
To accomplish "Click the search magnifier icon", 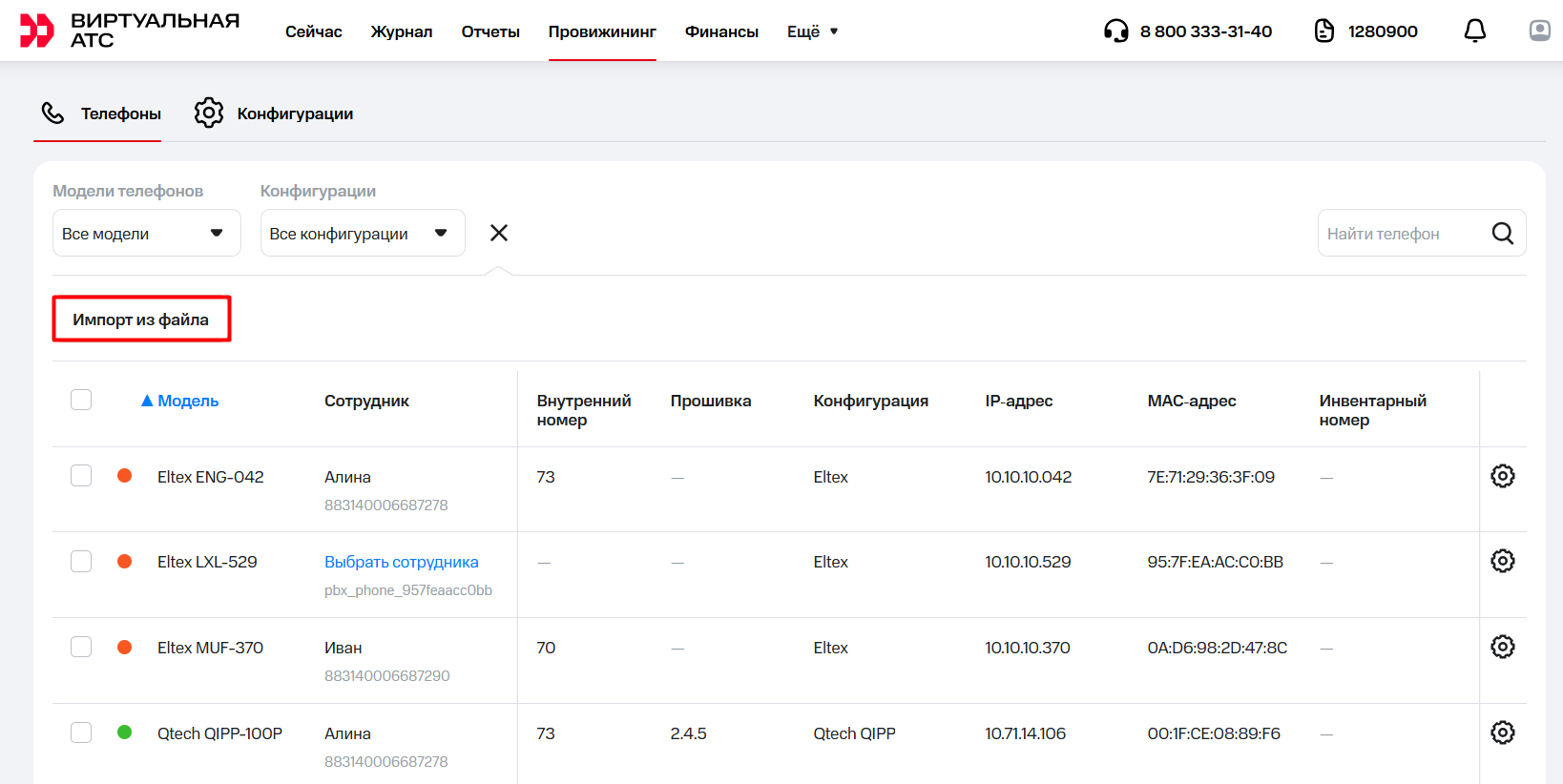I will pos(1502,234).
